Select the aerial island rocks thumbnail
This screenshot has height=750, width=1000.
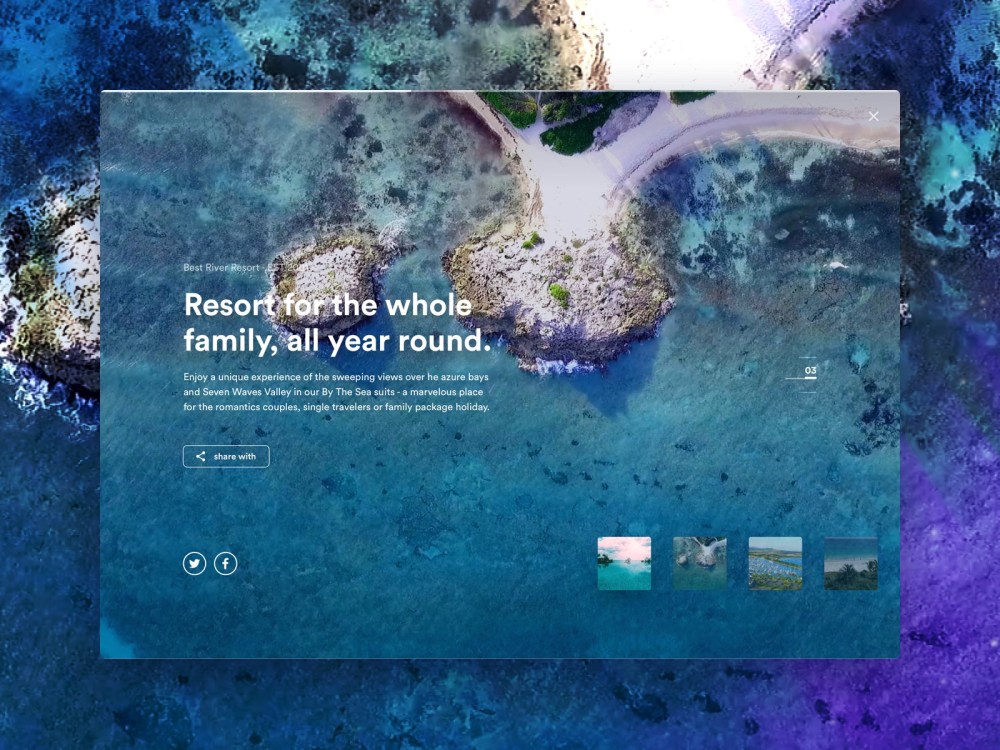(700, 563)
